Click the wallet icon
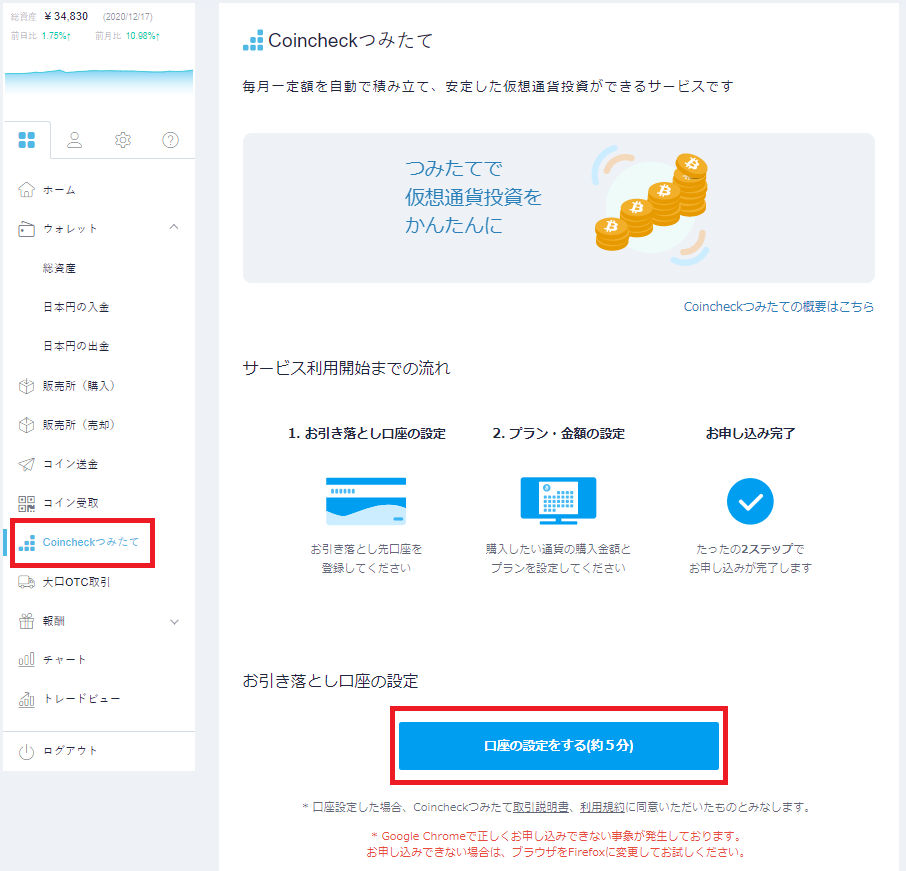The width and height of the screenshot is (906, 871). point(26,229)
